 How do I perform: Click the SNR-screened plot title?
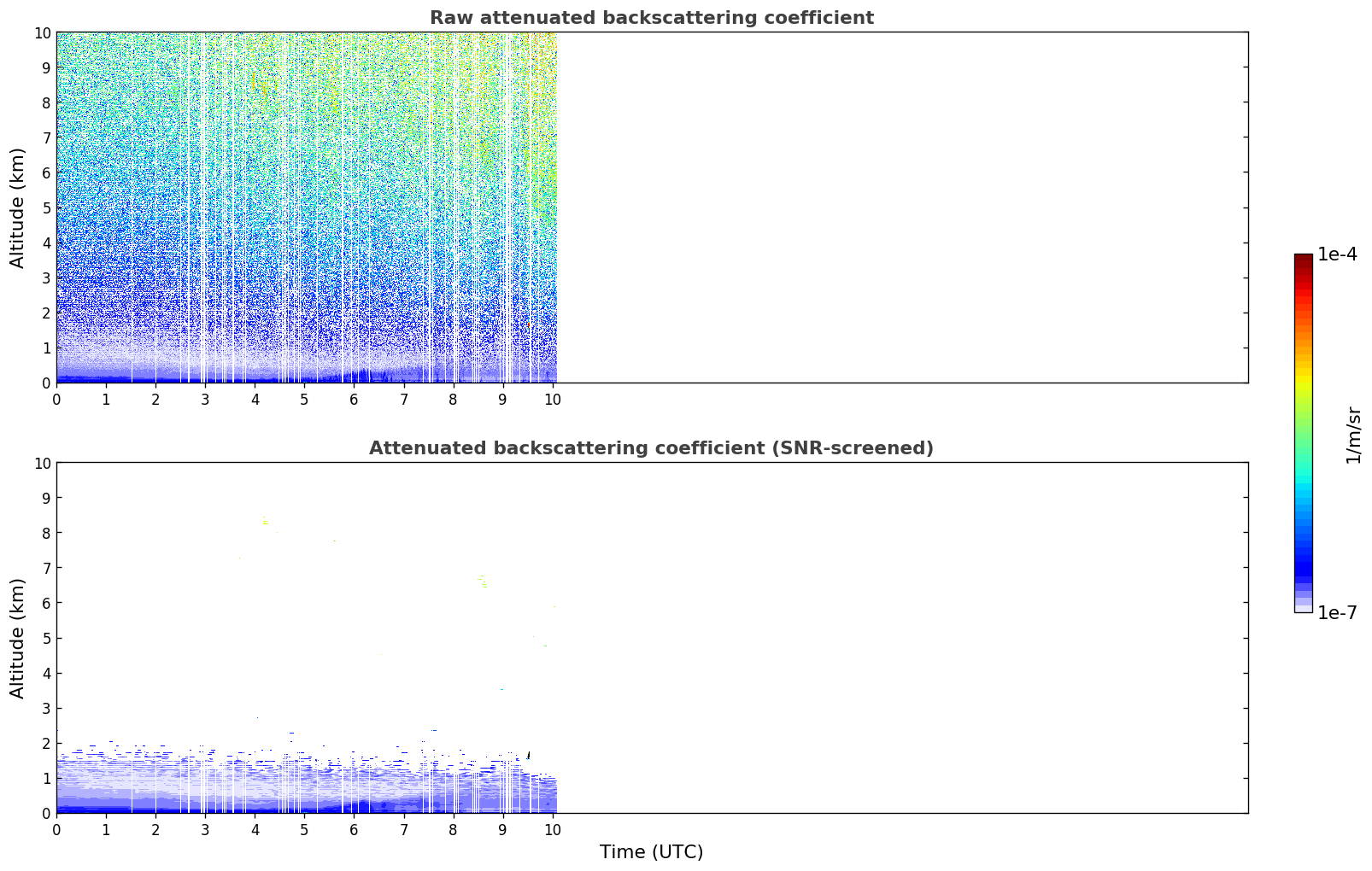click(651, 448)
